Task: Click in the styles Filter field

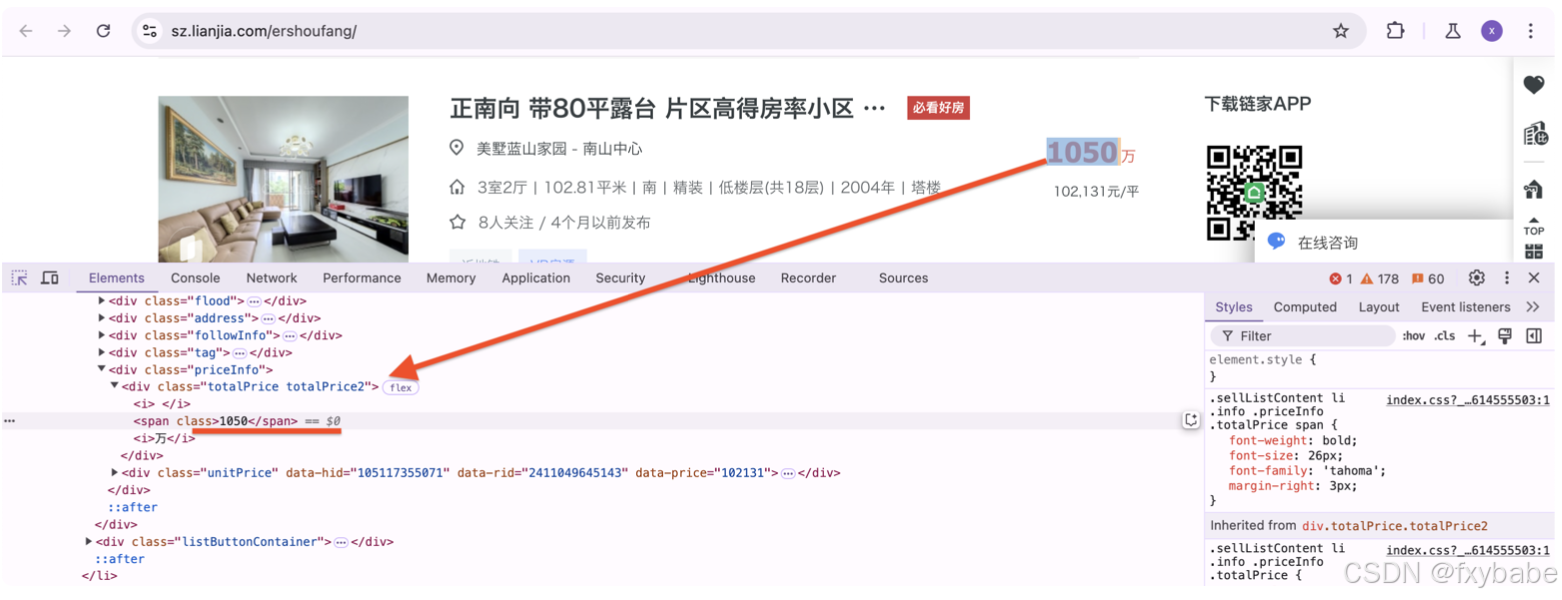Action: point(1304,336)
